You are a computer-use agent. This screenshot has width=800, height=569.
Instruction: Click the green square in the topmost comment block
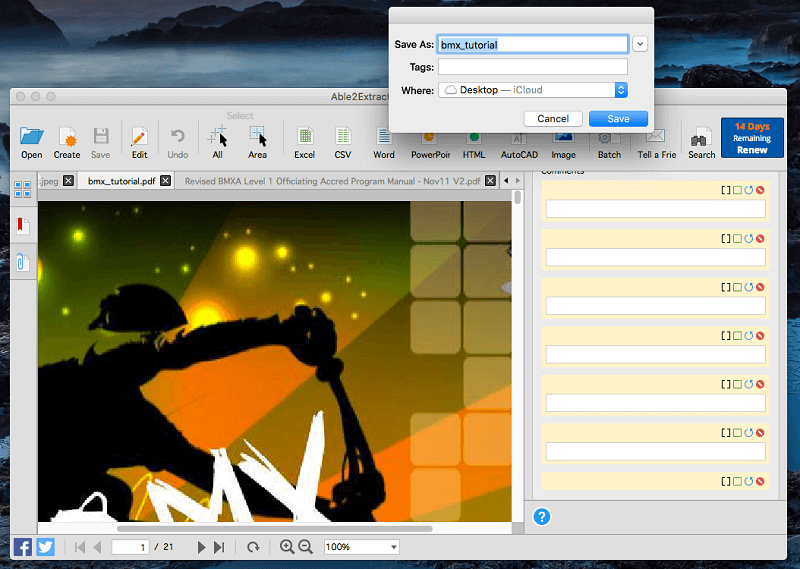(737, 190)
